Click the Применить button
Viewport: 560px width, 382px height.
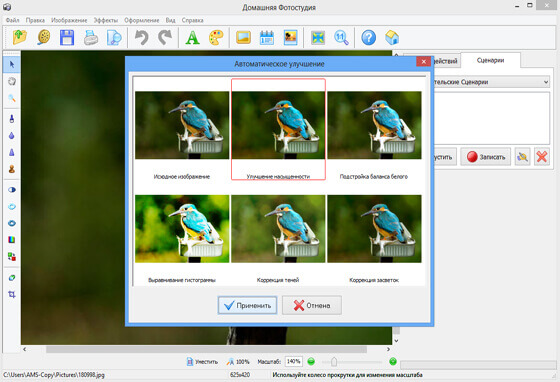[x=247, y=305]
